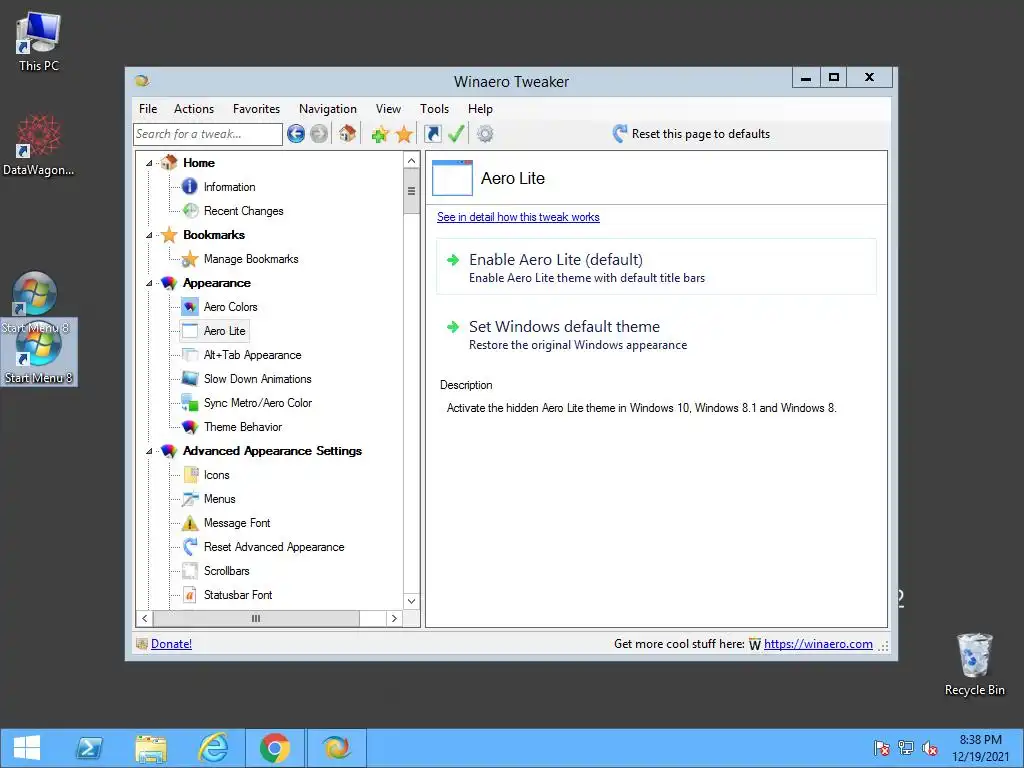Open the Scrollbars tweak

click(x=226, y=571)
